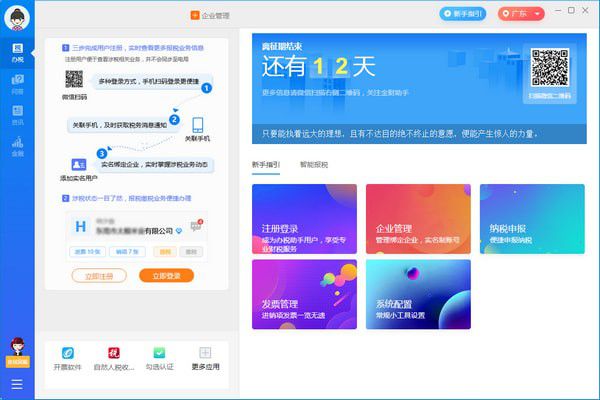
Task: Minimize the application window
Action: [x=558, y=10]
